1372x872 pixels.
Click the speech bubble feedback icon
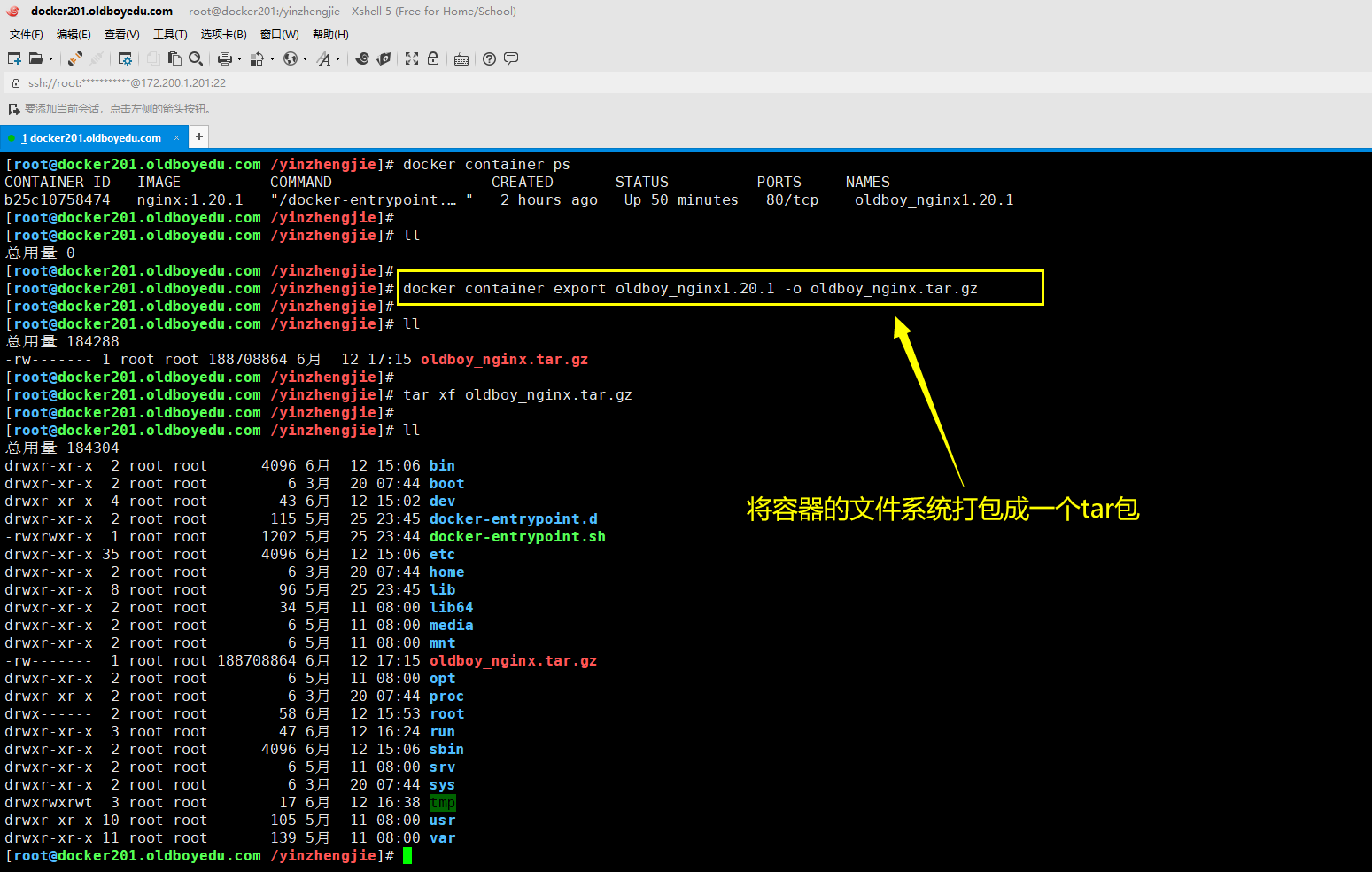511,58
